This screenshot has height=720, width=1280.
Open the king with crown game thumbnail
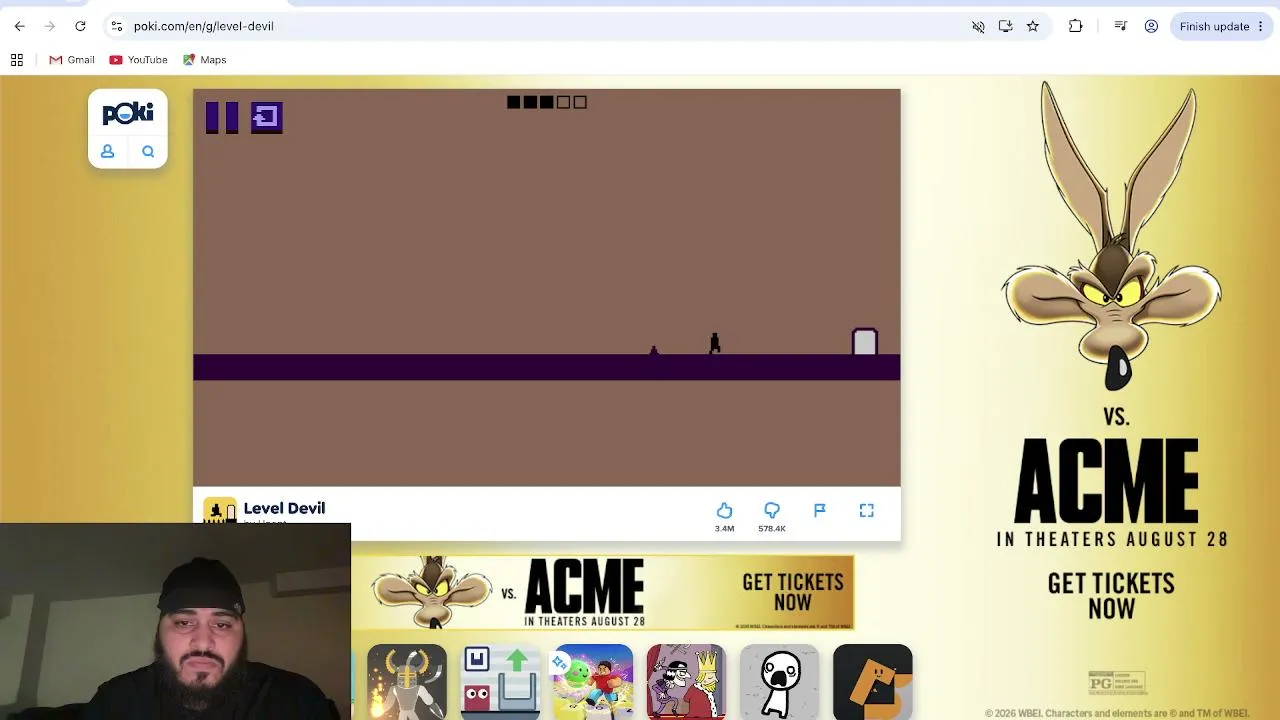(686, 682)
